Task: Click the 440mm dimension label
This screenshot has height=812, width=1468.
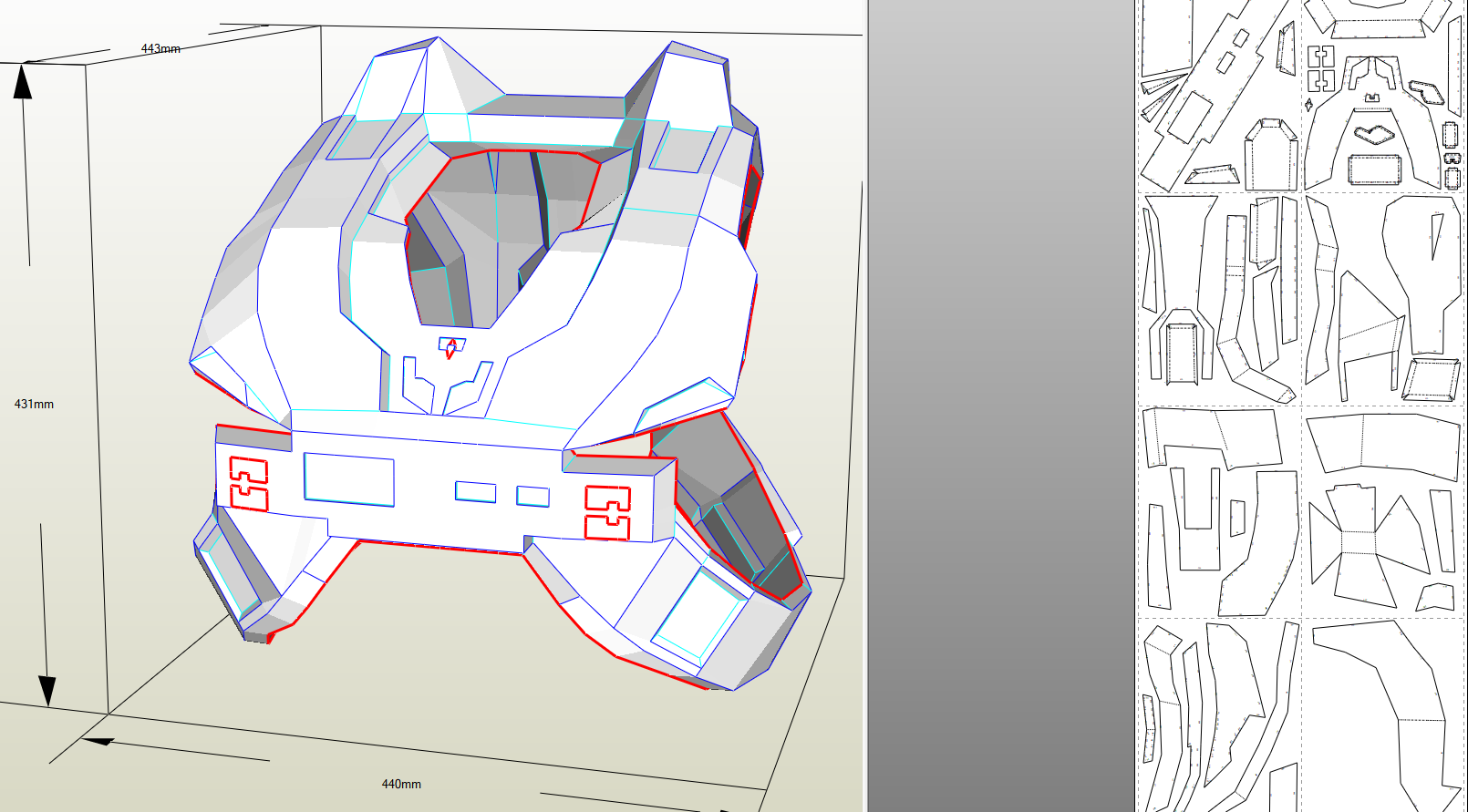Action: coord(401,784)
